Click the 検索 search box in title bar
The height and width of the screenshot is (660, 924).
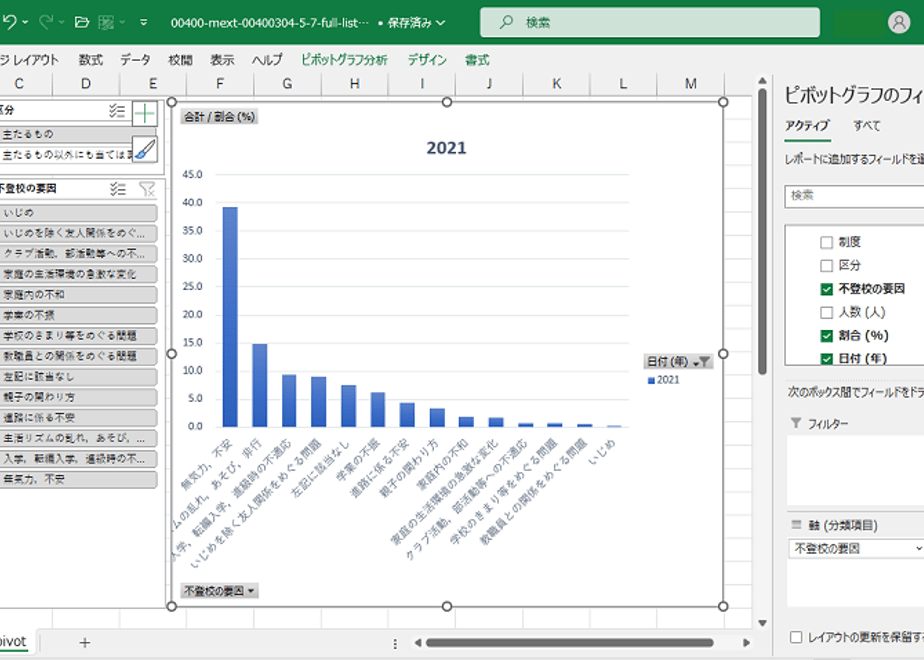point(649,22)
